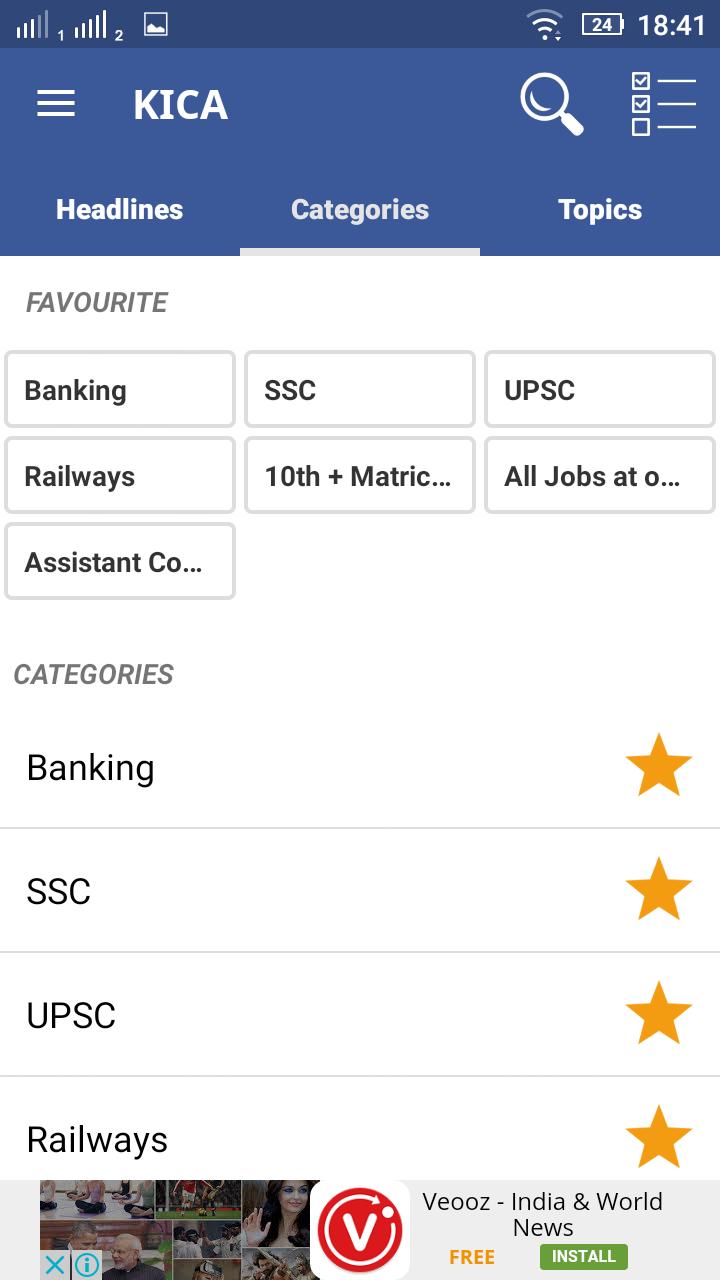Open the 10th + Matric favourite chip

(x=360, y=476)
